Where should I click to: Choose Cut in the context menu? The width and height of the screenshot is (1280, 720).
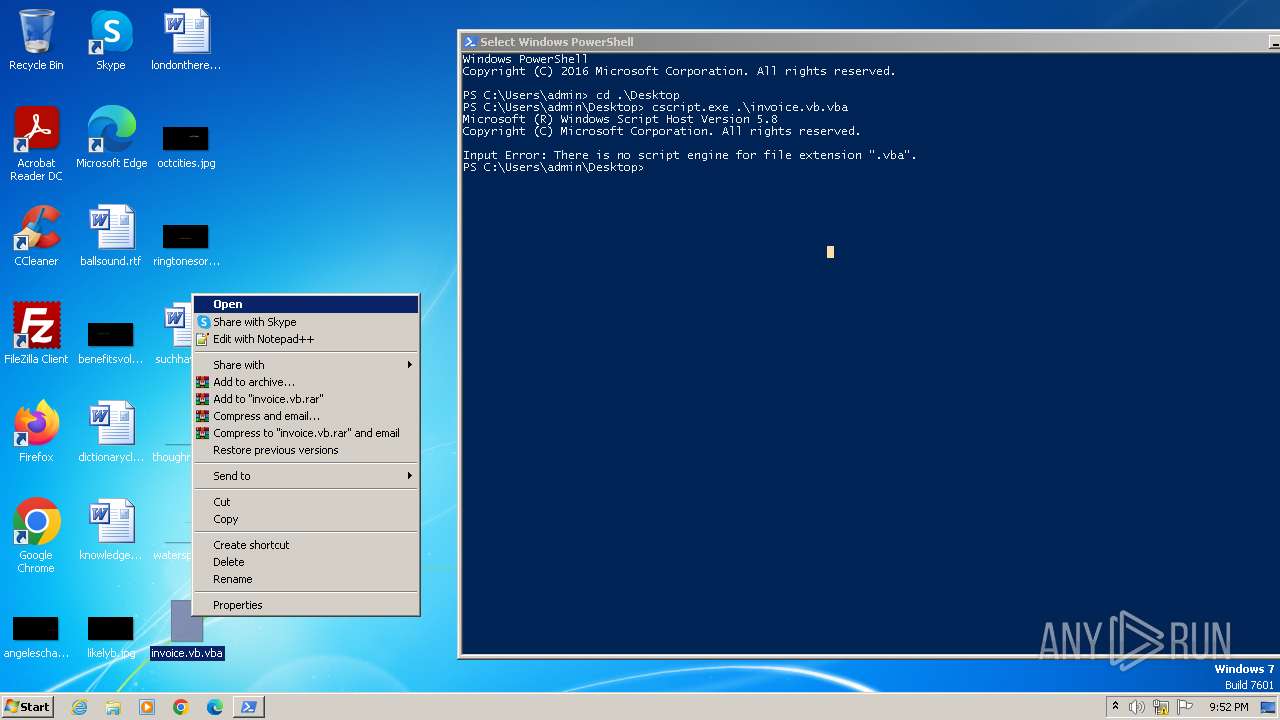point(306,502)
